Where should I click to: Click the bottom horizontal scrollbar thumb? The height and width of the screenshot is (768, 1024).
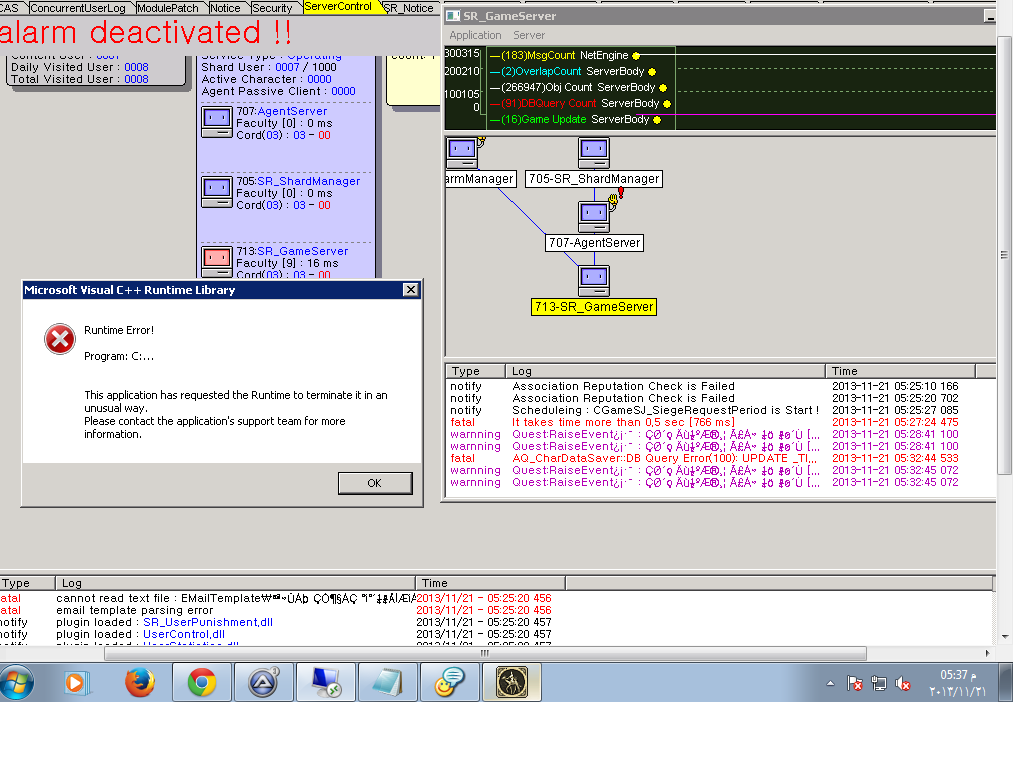point(485,653)
